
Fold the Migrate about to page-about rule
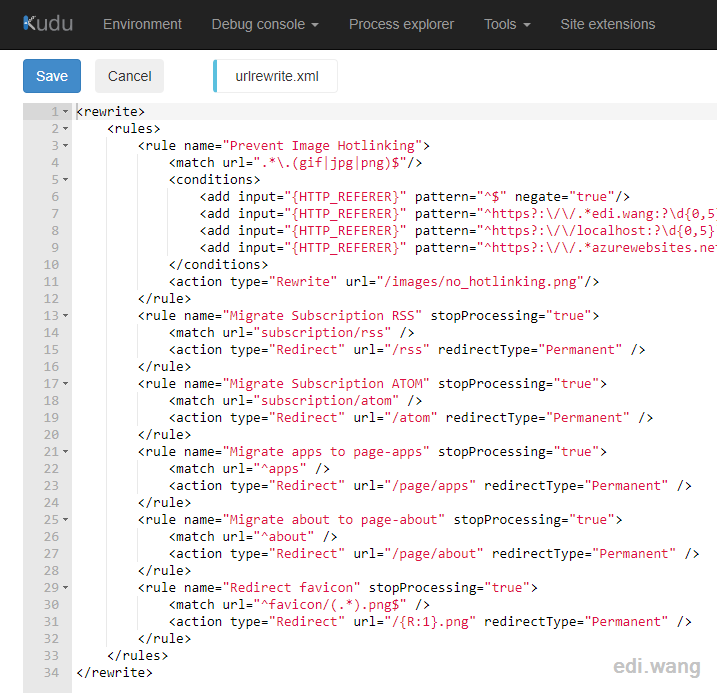(x=65, y=520)
